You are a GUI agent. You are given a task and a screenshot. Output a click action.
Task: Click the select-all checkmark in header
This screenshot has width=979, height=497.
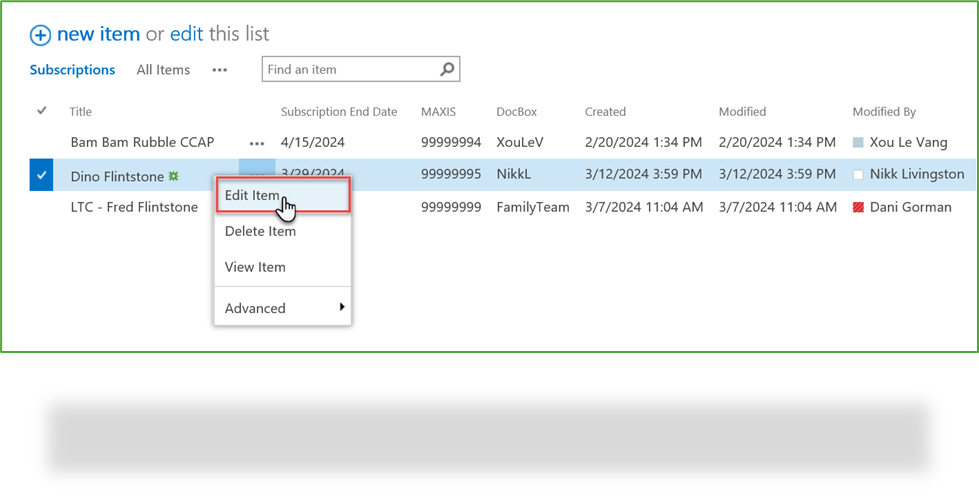[x=42, y=111]
